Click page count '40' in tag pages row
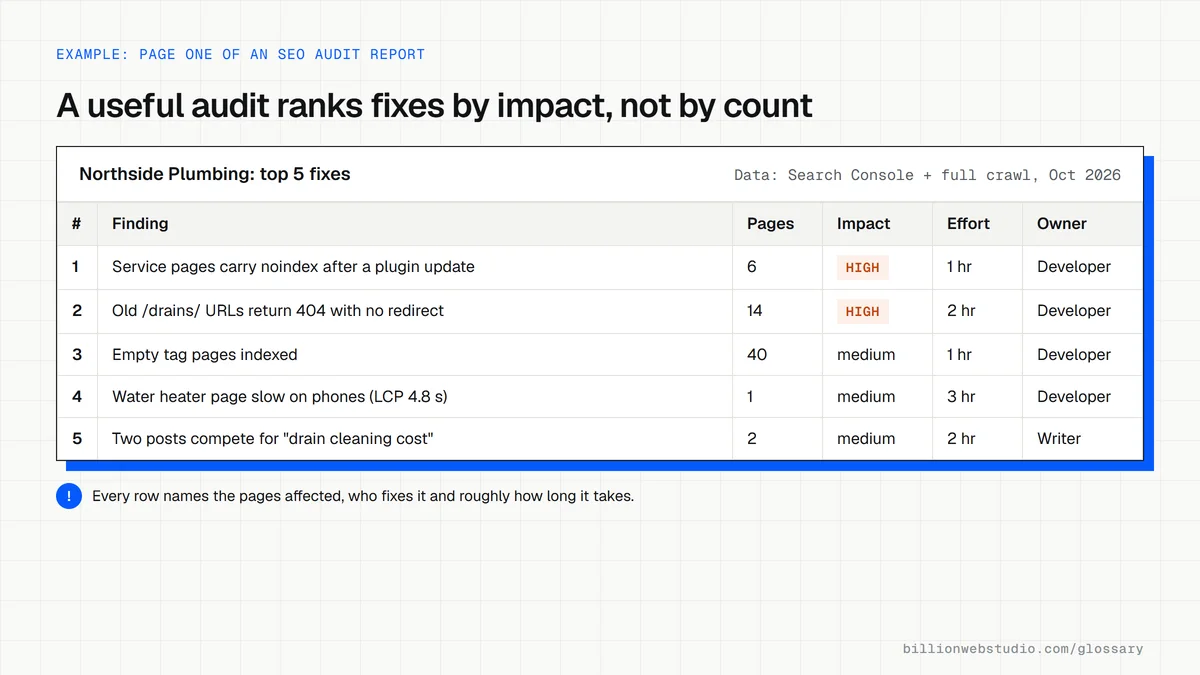 pyautogui.click(x=757, y=355)
